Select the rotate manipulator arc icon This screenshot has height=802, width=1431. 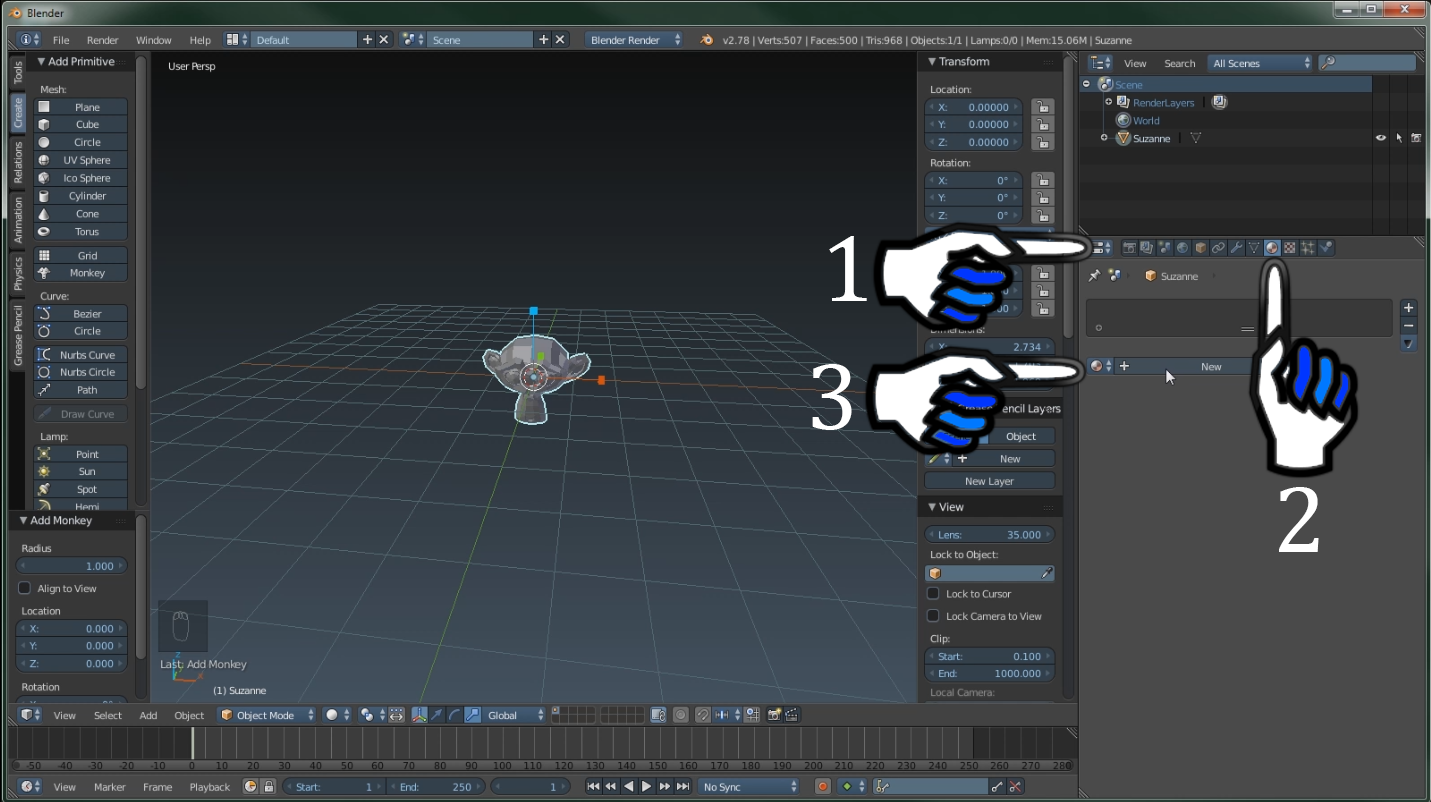[455, 715]
